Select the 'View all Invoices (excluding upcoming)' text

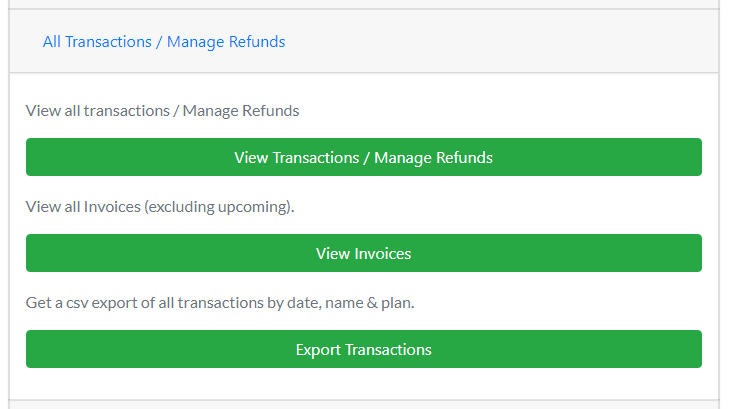click(x=160, y=207)
